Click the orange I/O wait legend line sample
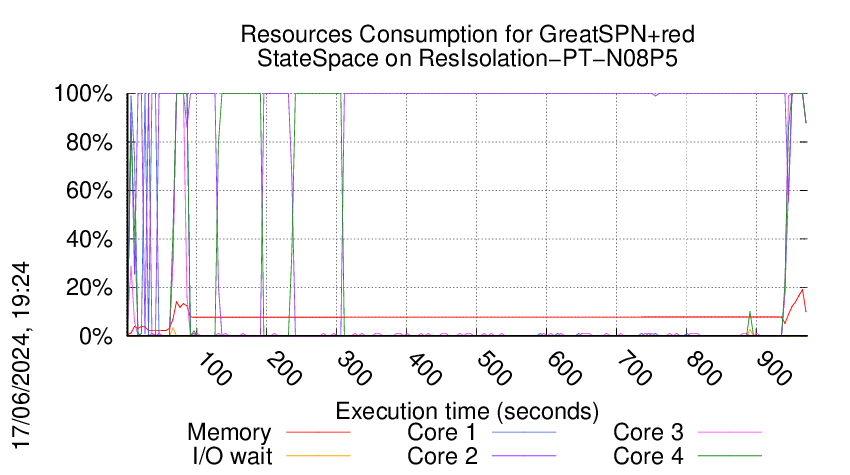 tap(318, 456)
